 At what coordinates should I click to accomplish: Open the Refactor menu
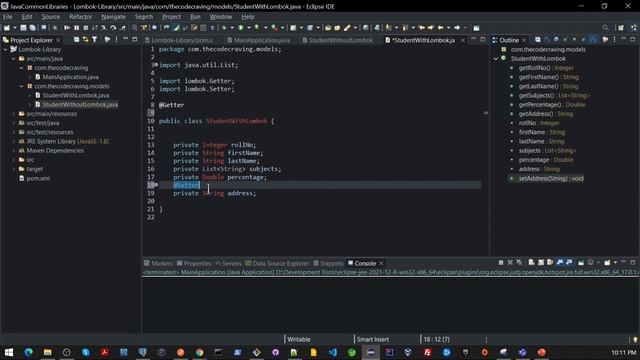[80, 17]
